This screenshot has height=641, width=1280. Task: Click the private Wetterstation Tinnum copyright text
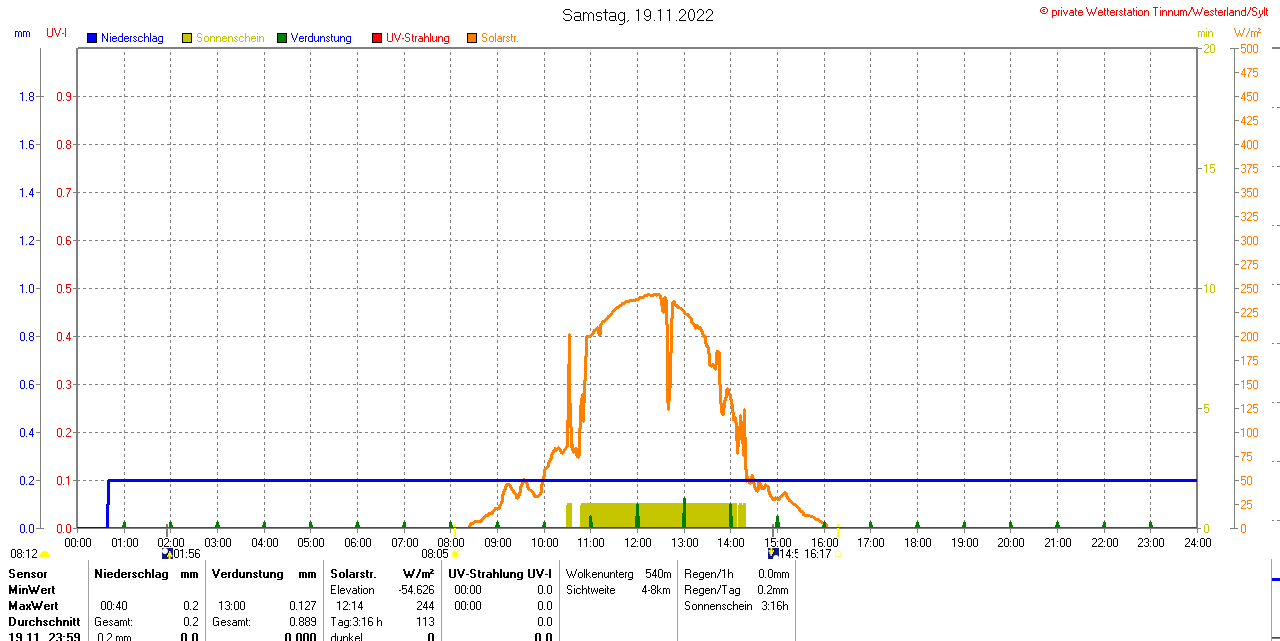click(x=1158, y=12)
